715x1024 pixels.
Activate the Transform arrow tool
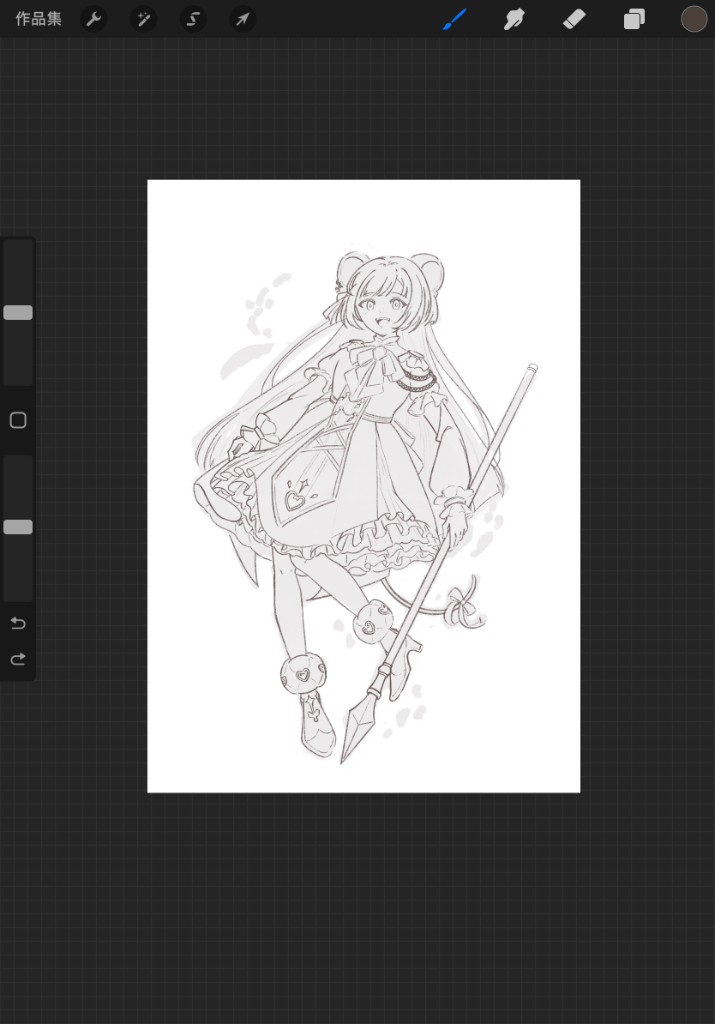click(x=242, y=19)
